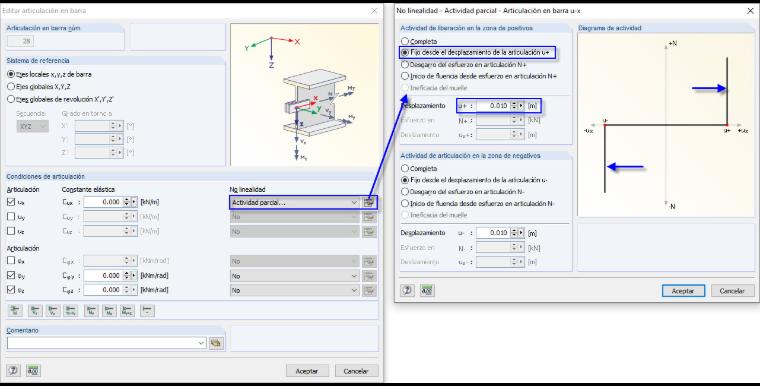Click nonlinearity edit icon for φy row
Screen dimensions: 760x386
[369, 275]
